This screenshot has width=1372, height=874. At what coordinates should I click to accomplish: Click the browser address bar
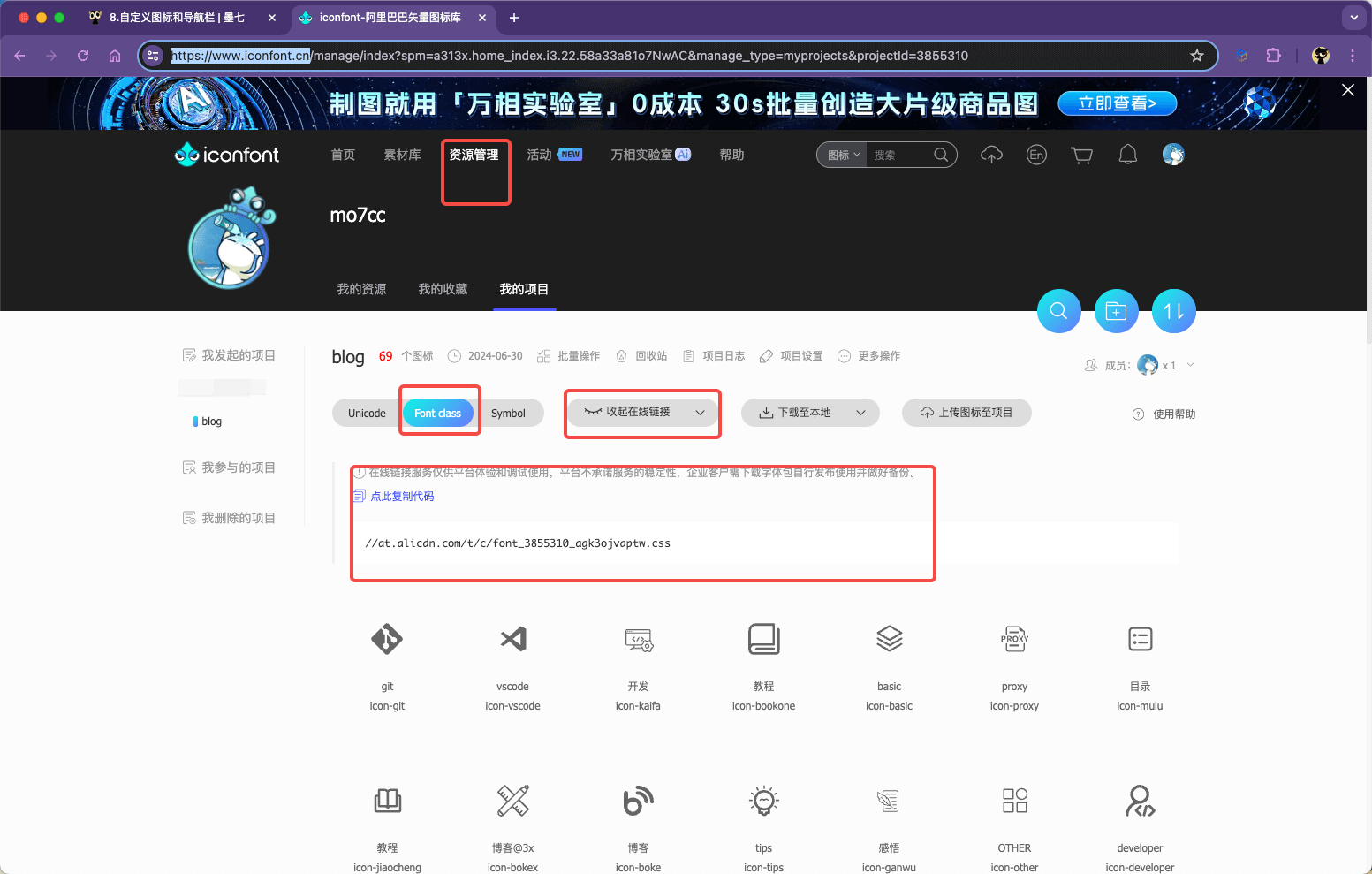678,56
